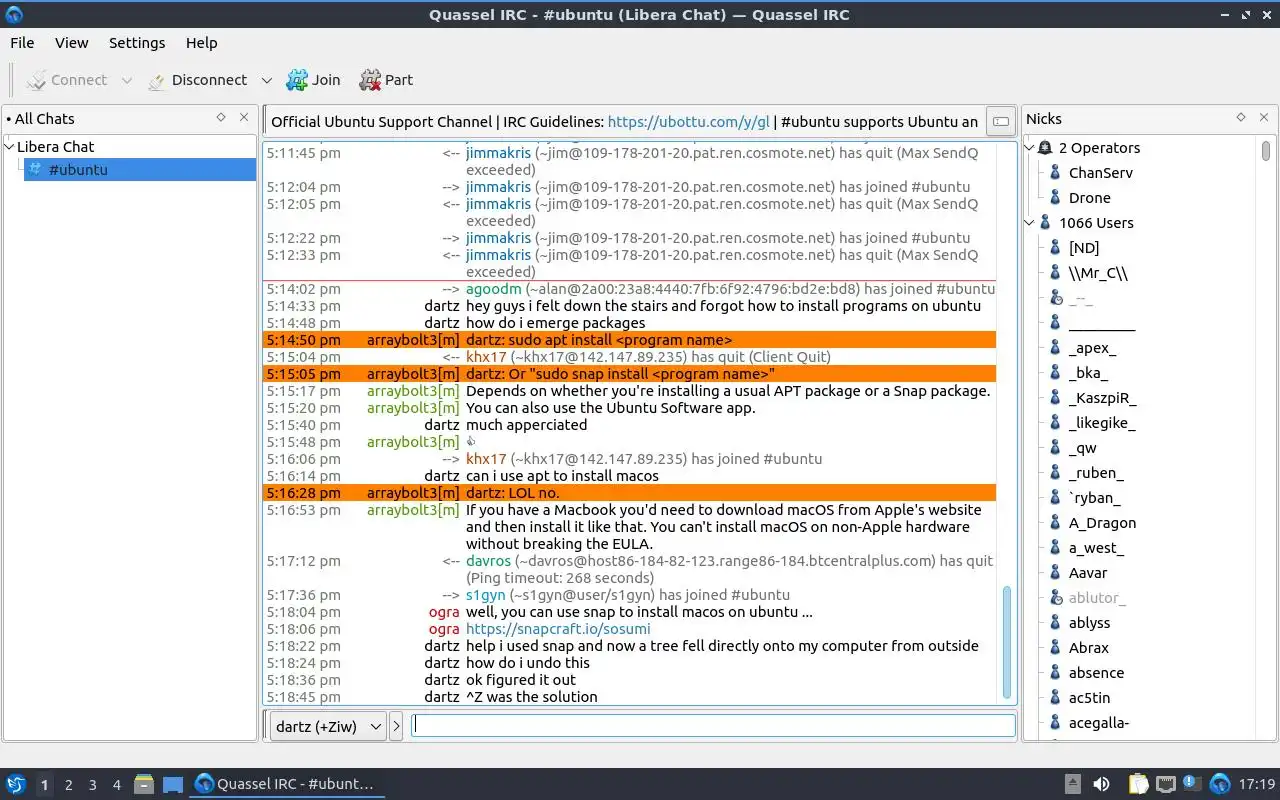The image size is (1280, 800).
Task: Collapse the 1066 Users group
Action: (1030, 223)
